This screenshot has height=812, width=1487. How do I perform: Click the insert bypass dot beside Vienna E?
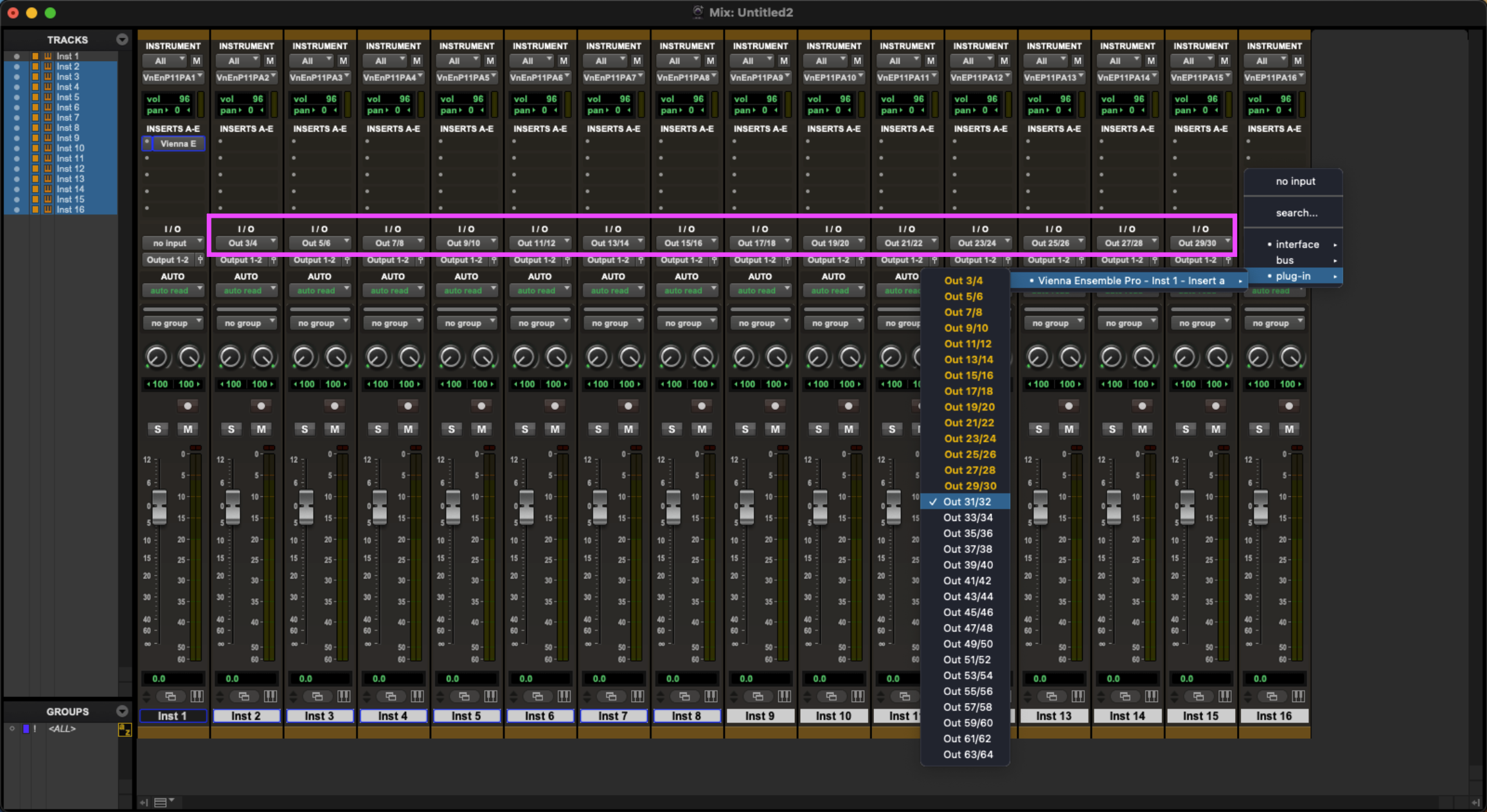tap(147, 143)
